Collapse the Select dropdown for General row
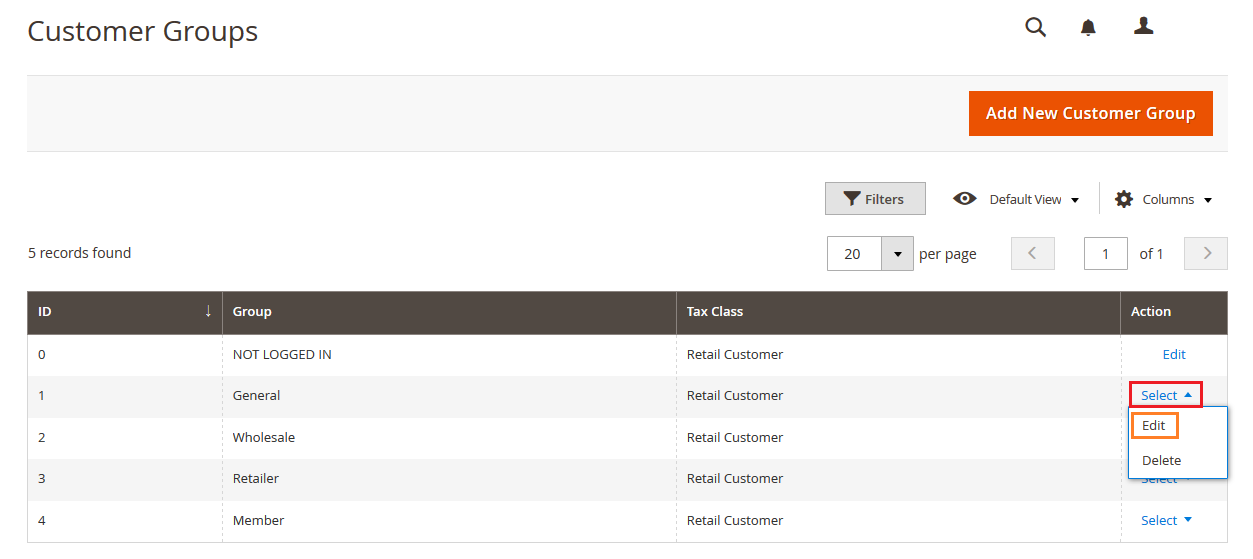This screenshot has height=559, width=1253. (x=1166, y=395)
